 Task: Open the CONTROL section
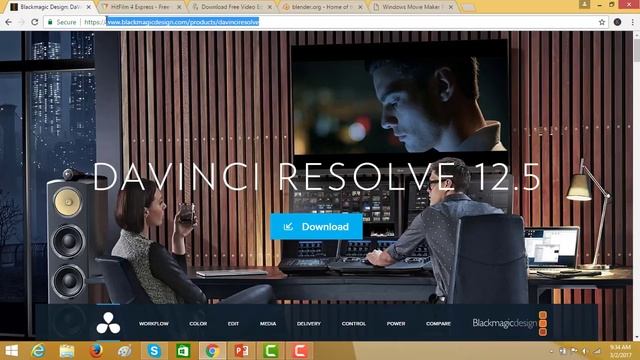click(354, 324)
